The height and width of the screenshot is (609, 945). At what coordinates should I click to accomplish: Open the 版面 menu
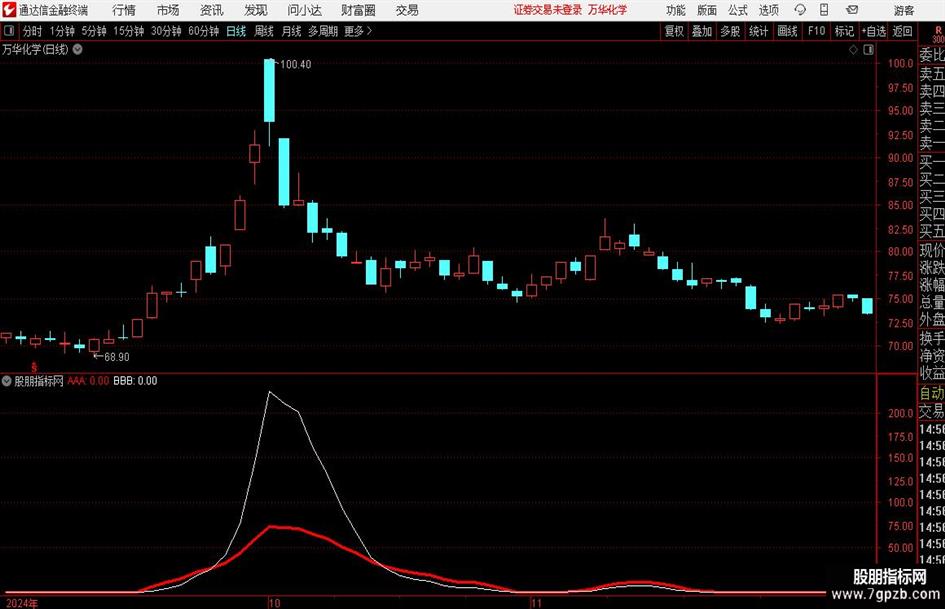click(x=707, y=10)
